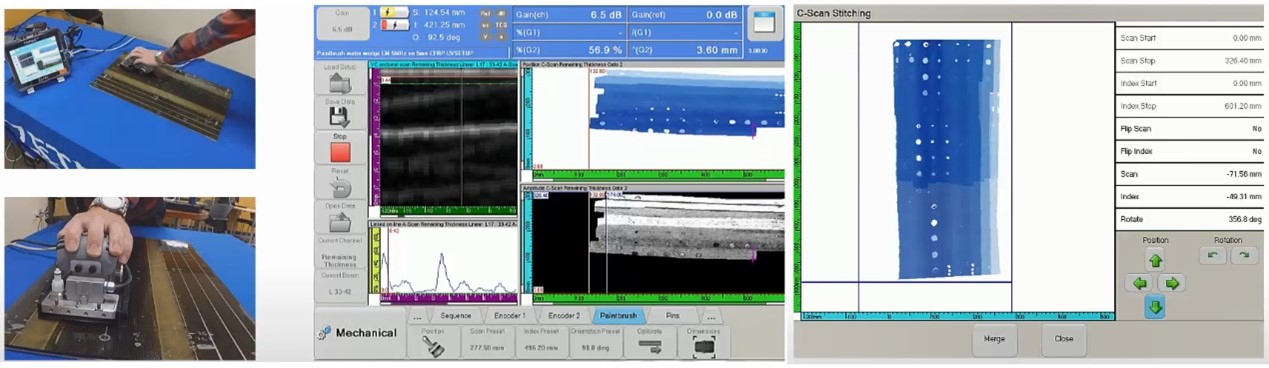
Task: Click the Close button in C-Scan Stitching
Action: (1064, 338)
